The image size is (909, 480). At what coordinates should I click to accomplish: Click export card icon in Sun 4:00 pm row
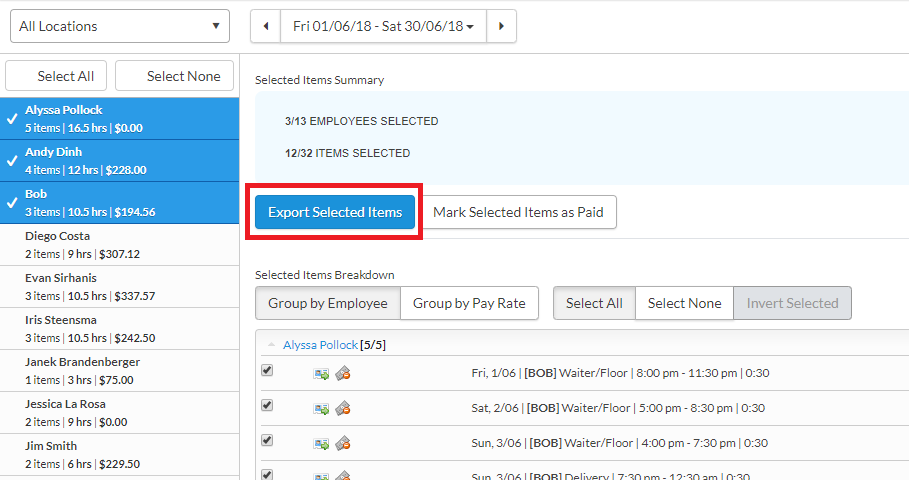pyautogui.click(x=321, y=444)
